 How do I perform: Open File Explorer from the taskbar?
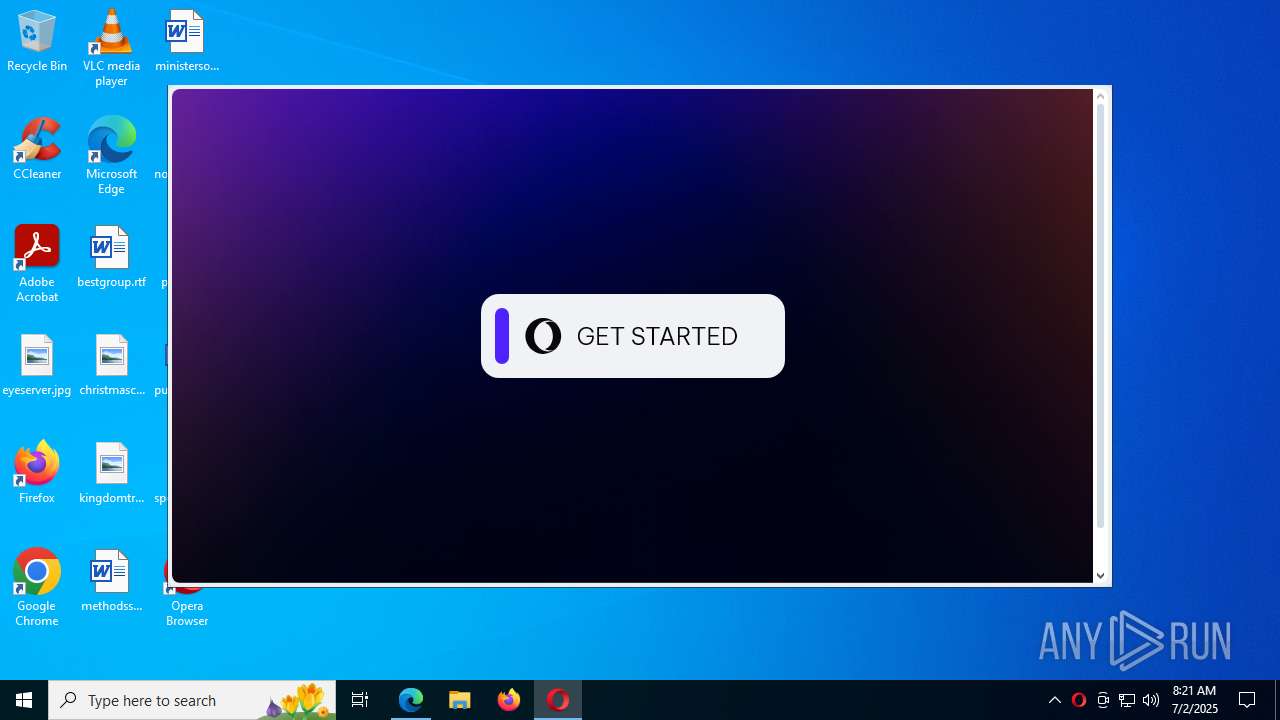coord(460,700)
